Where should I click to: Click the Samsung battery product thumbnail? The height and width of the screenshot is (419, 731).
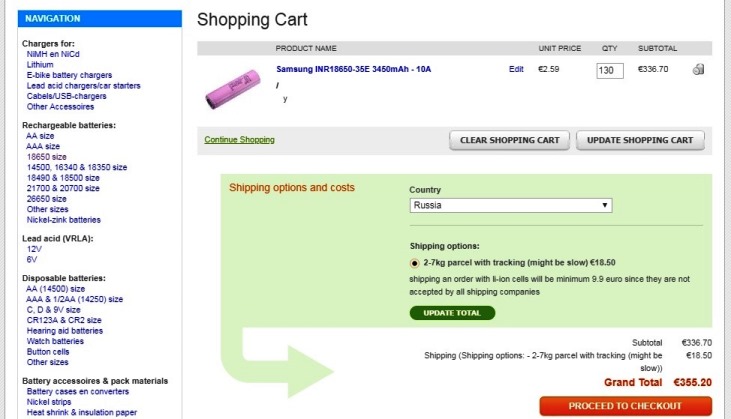(235, 87)
